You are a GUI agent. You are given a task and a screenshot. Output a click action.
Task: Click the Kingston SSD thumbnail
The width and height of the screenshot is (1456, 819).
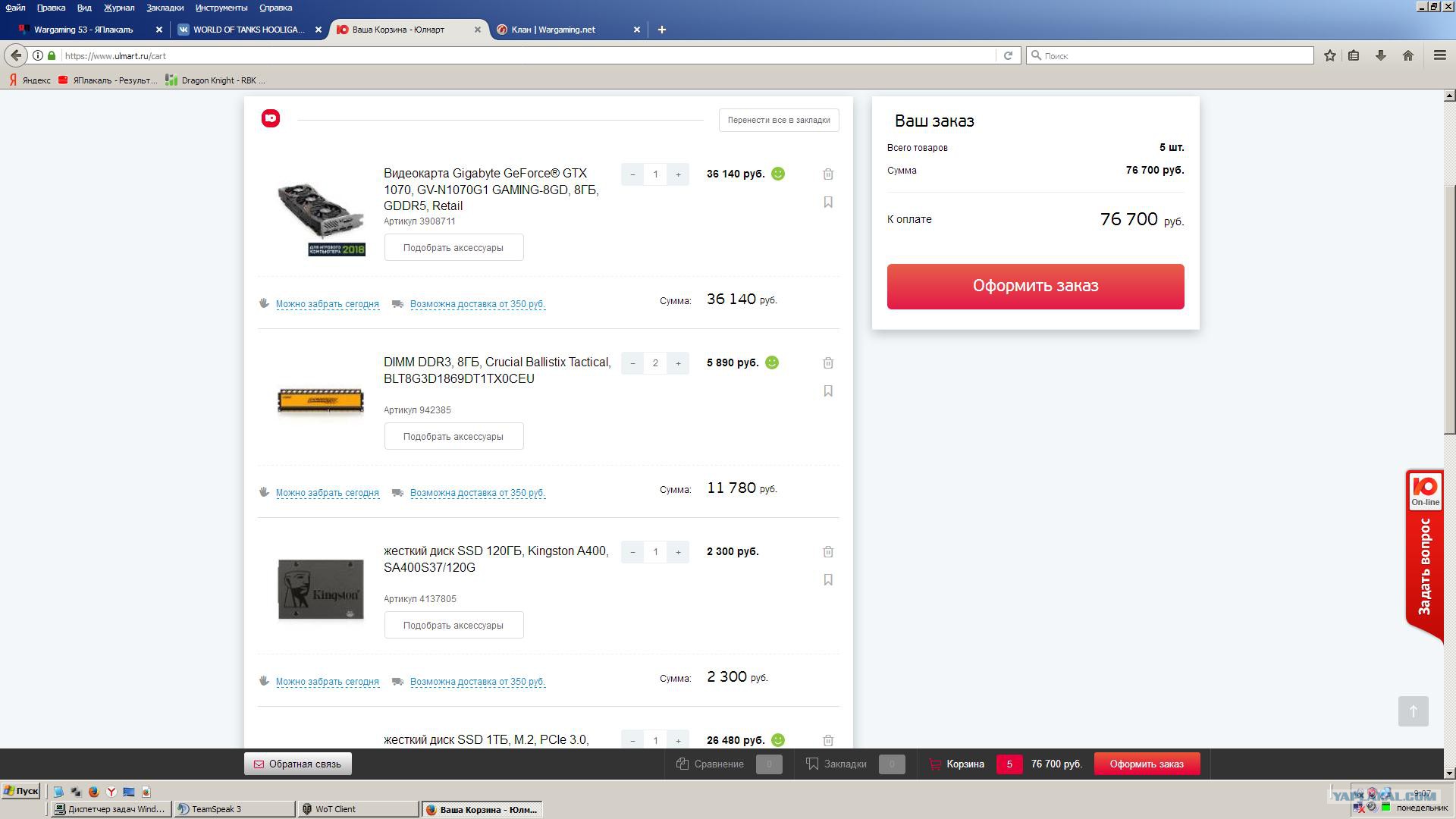click(x=321, y=589)
